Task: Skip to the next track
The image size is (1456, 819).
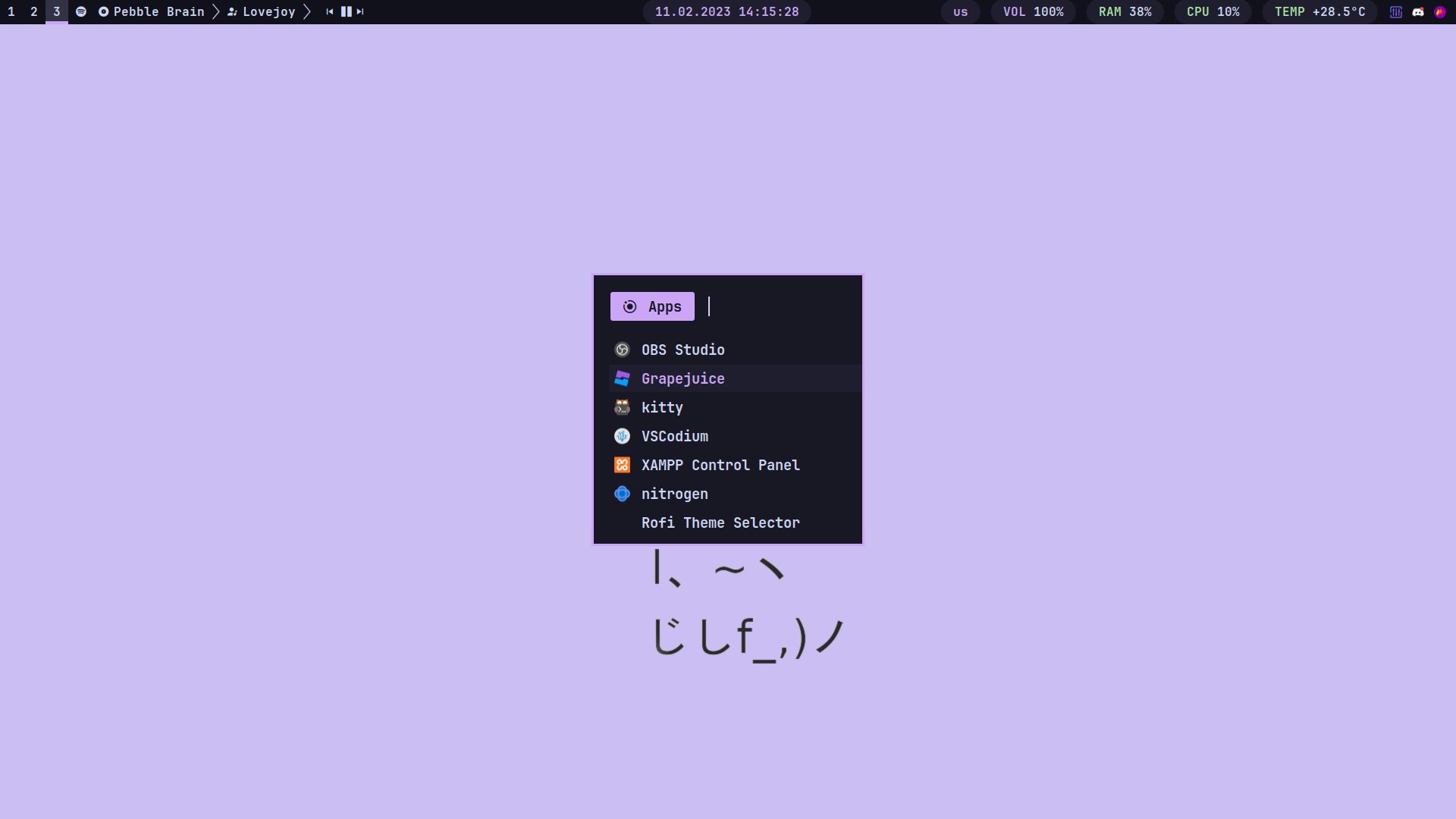Action: 360,11
